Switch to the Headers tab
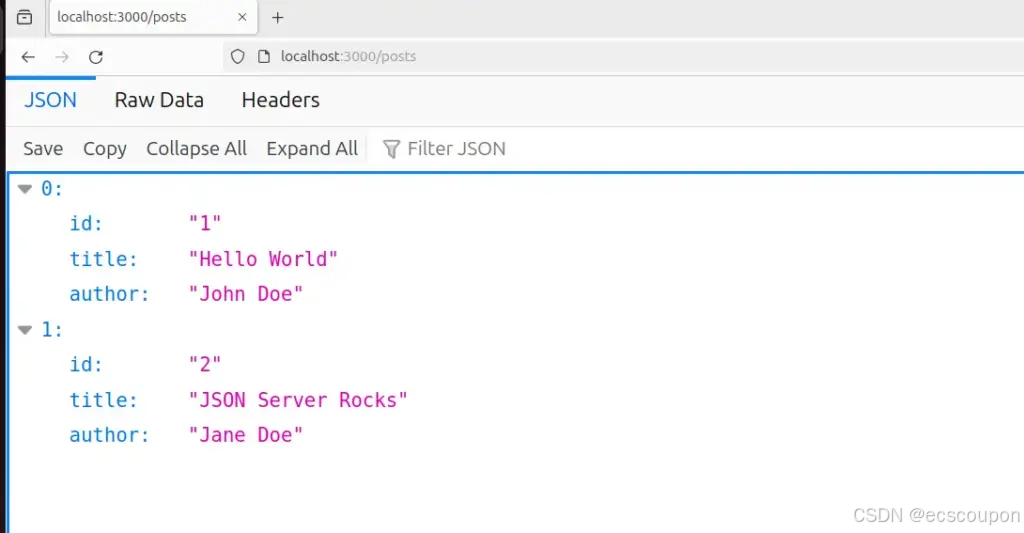The width and height of the screenshot is (1024, 533). tap(281, 100)
